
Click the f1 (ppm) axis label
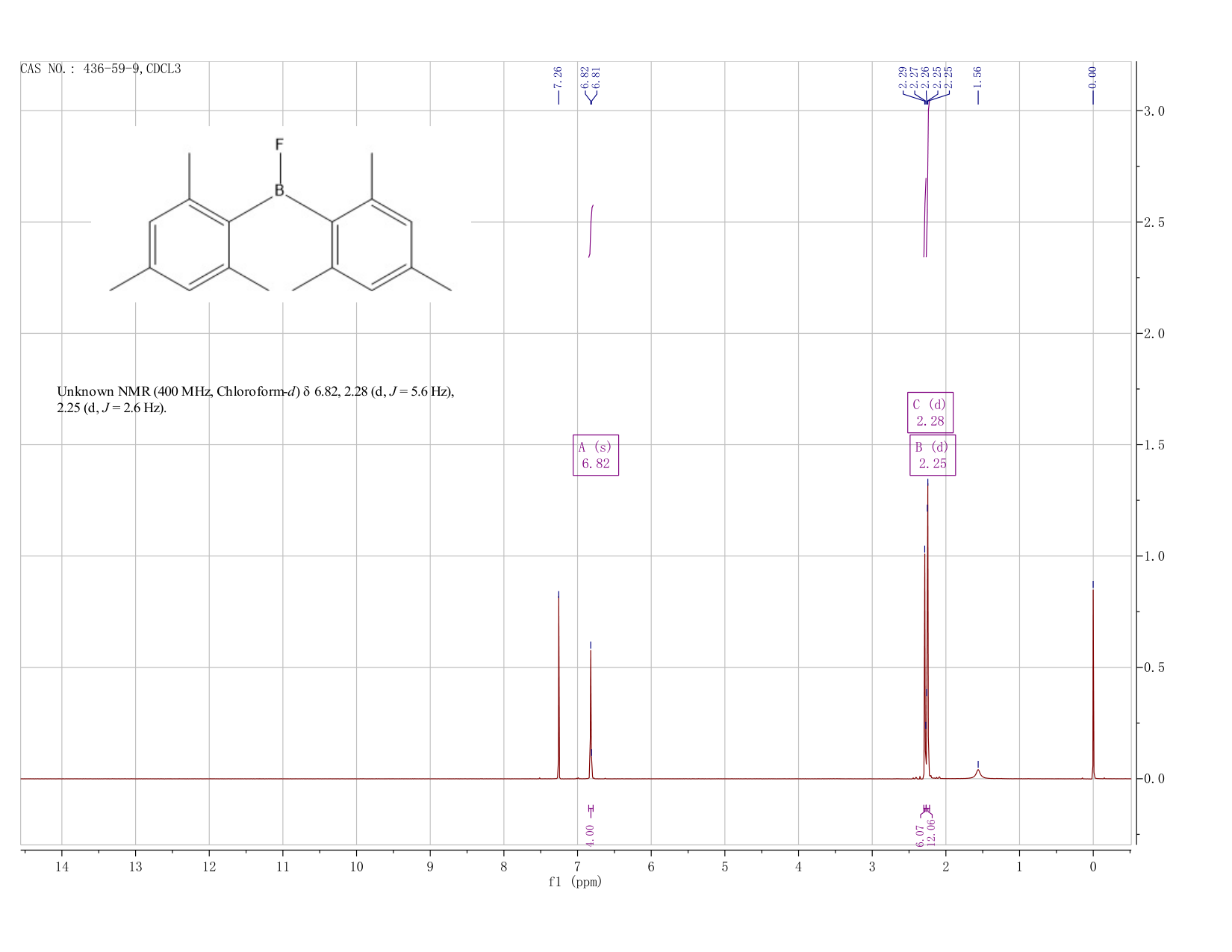[x=575, y=882]
